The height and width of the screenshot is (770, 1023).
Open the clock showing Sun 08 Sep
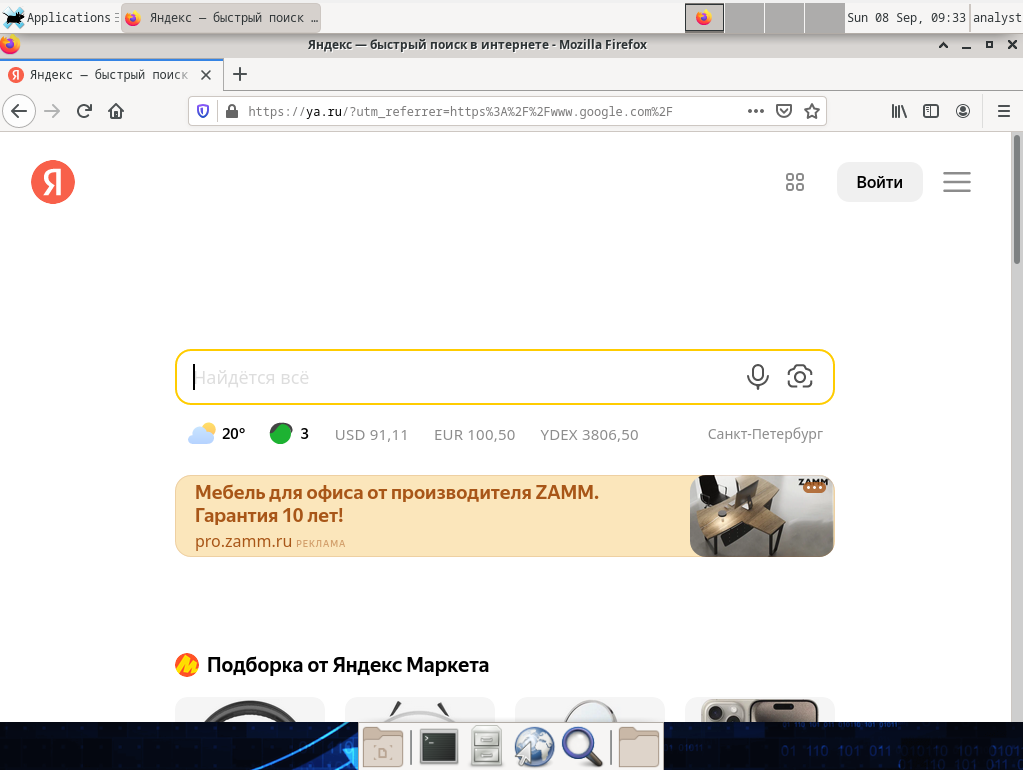tap(906, 18)
